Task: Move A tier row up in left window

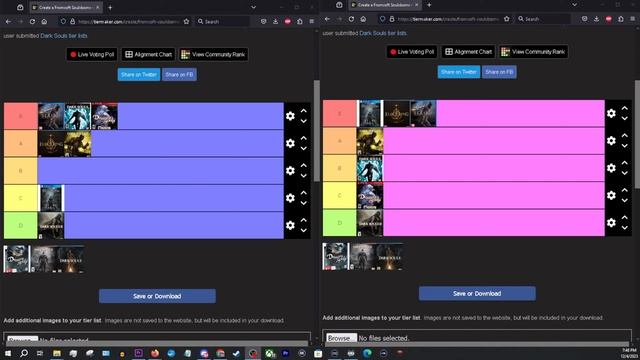Action: 304,138
